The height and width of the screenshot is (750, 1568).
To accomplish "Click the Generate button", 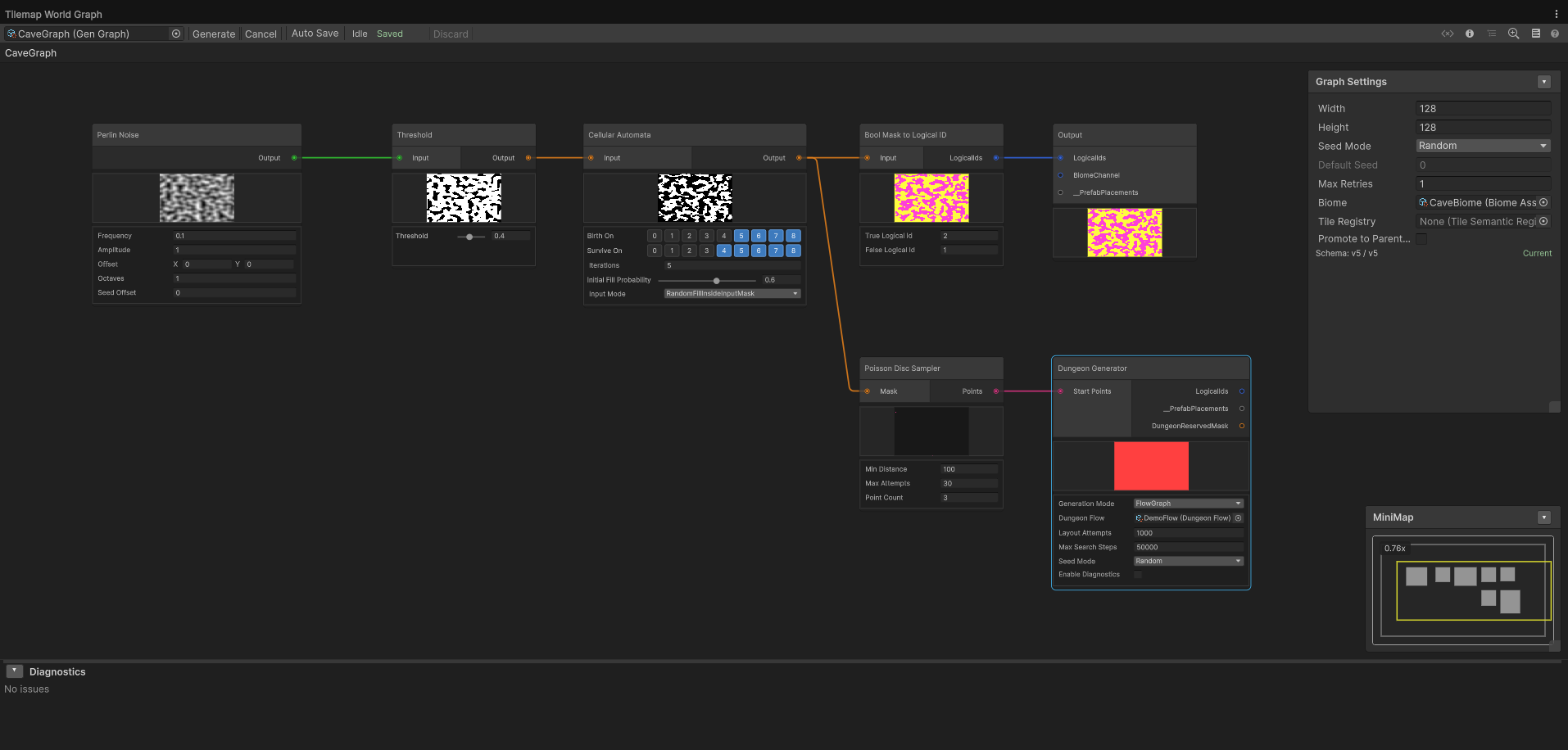I will pyautogui.click(x=214, y=34).
